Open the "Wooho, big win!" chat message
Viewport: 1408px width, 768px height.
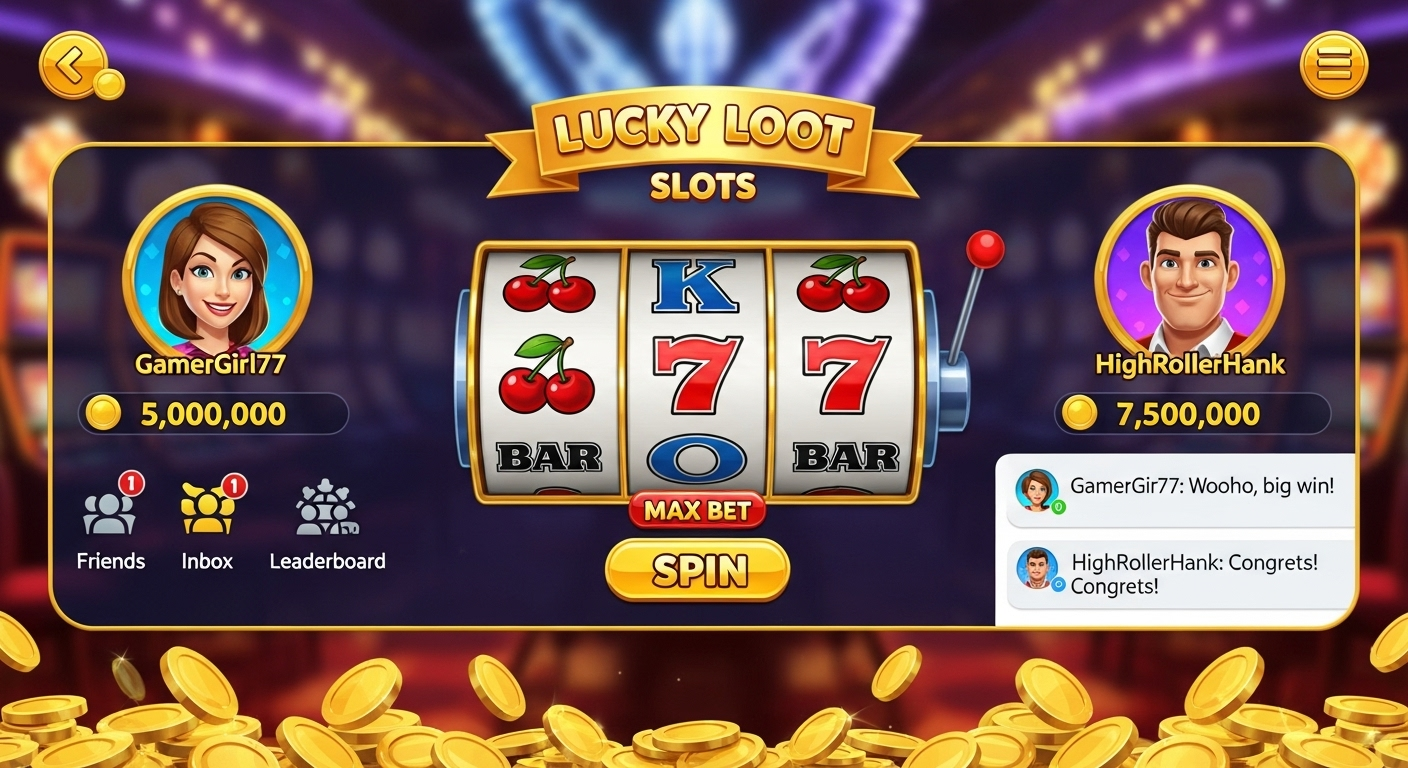tap(1181, 490)
